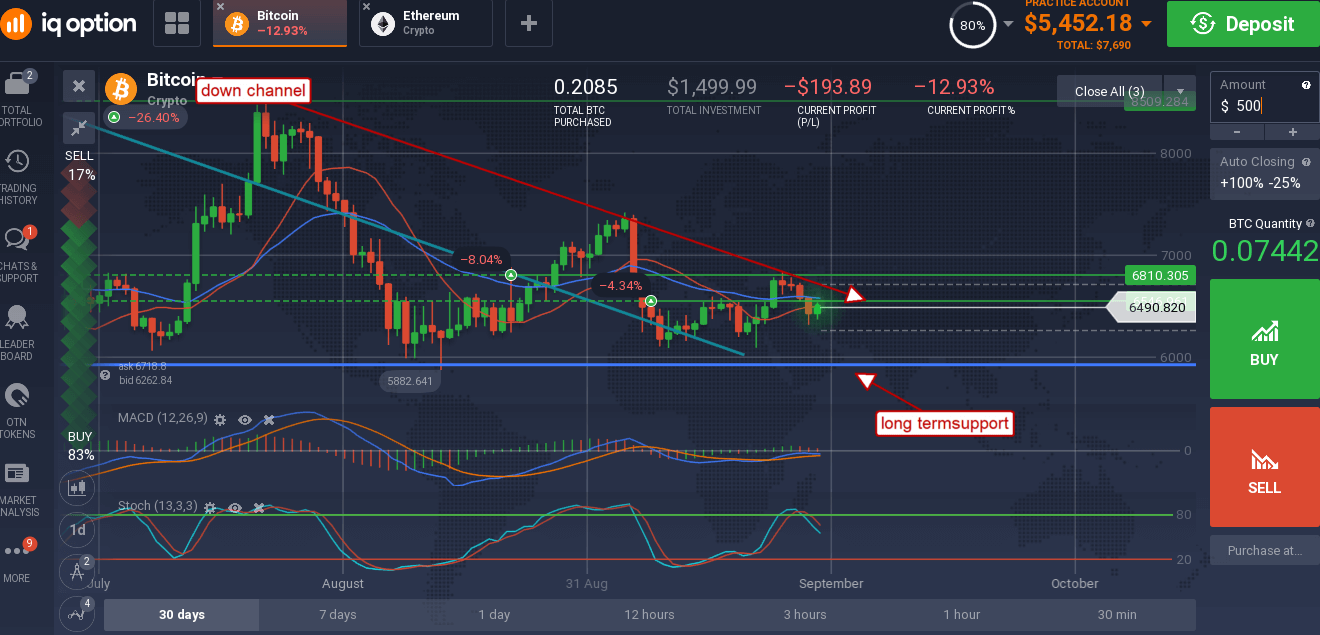
Task: Add a new asset tab with plus
Action: point(529,24)
